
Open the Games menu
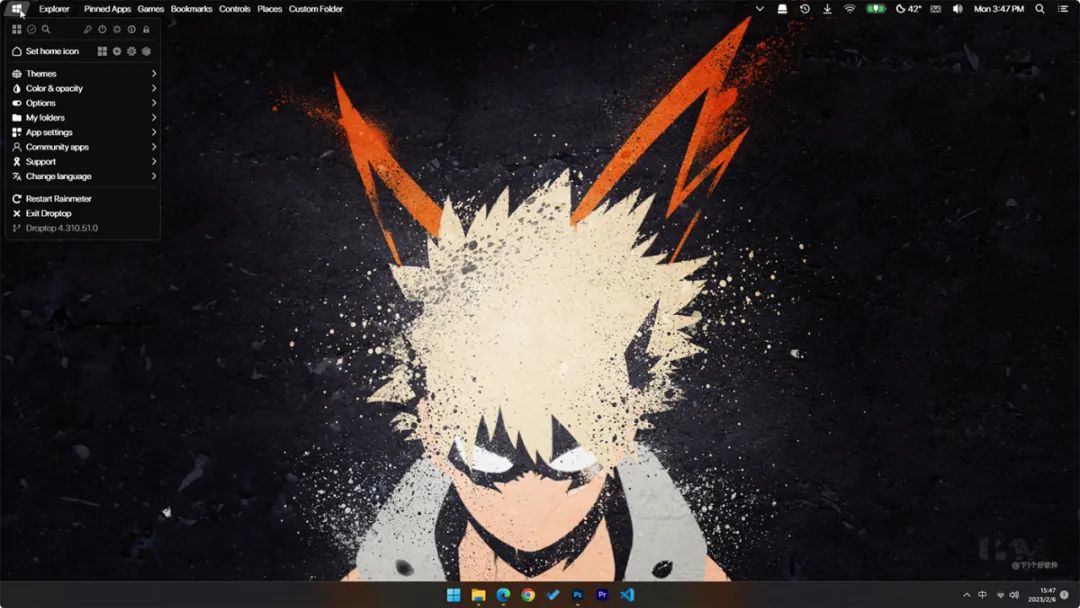tap(151, 9)
